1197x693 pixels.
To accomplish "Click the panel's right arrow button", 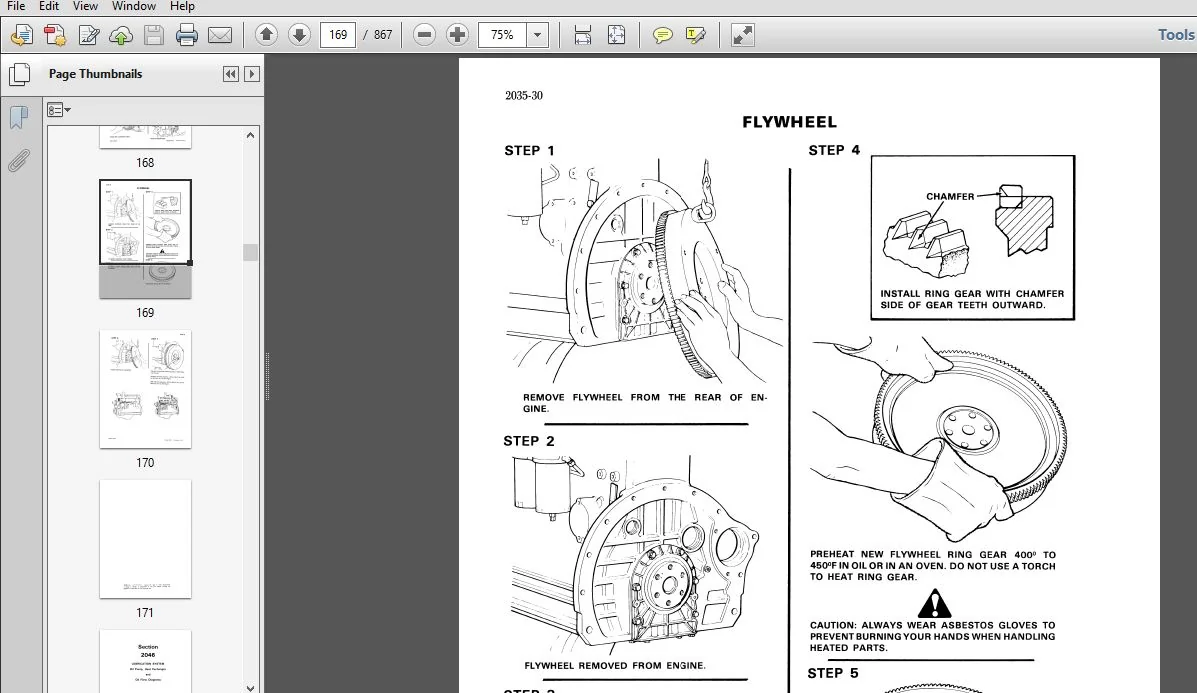I will click(x=251, y=74).
